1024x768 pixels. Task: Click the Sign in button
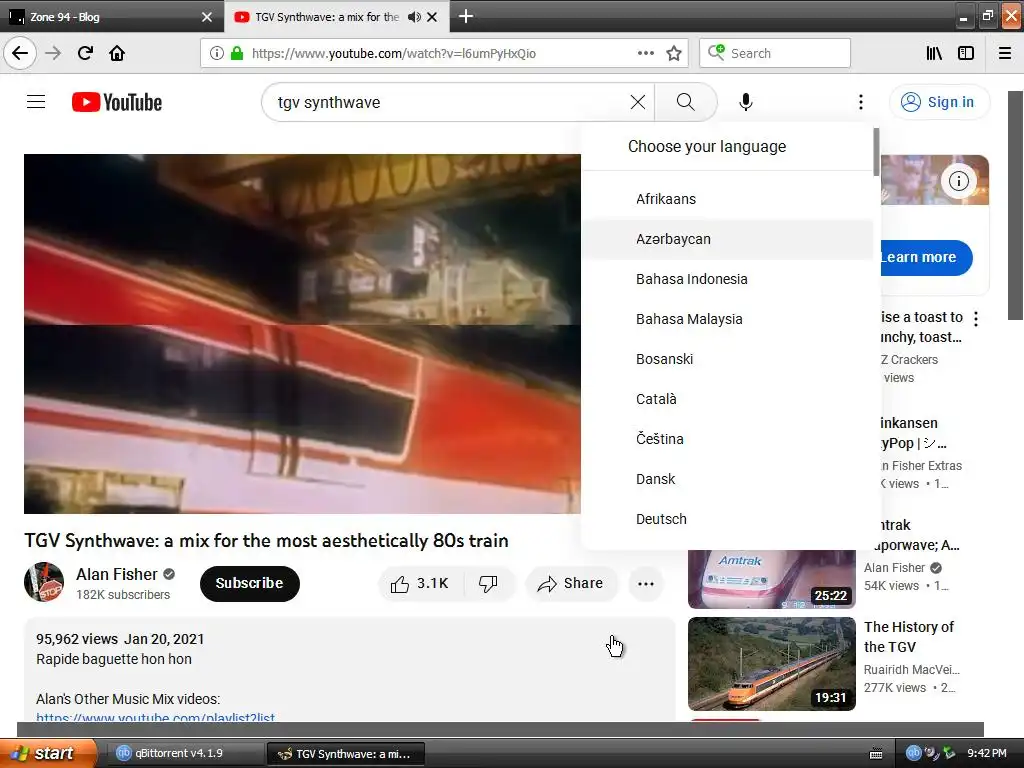tap(939, 102)
